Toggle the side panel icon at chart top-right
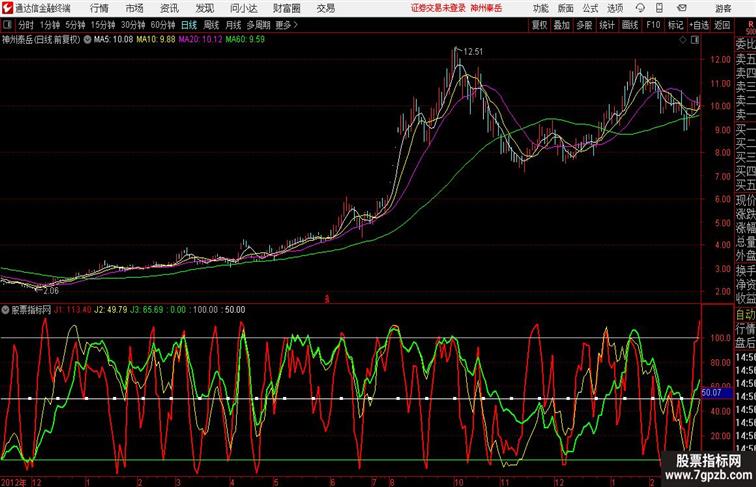This screenshot has height=487, width=756. tap(695, 40)
